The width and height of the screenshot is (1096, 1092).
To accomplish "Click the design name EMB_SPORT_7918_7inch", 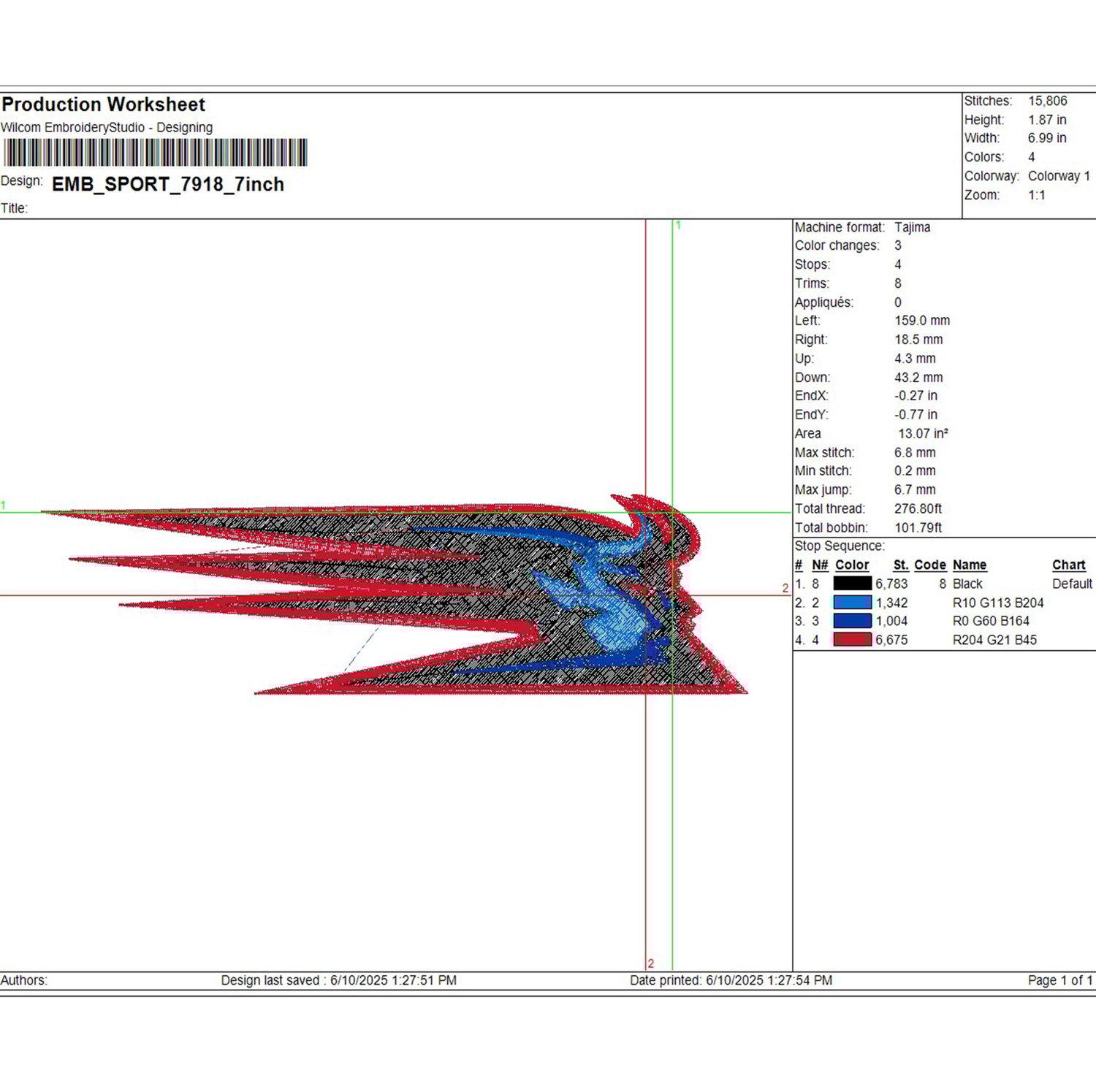I will point(168,184).
